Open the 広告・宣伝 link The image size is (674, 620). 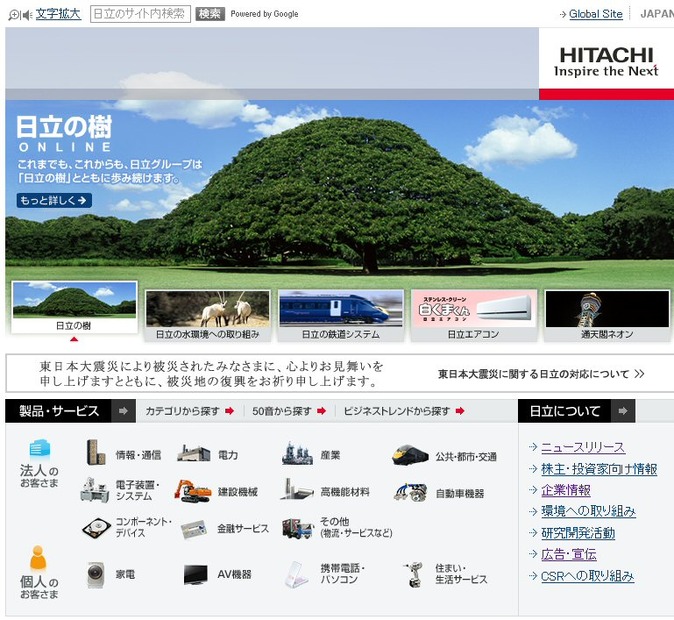[569, 554]
